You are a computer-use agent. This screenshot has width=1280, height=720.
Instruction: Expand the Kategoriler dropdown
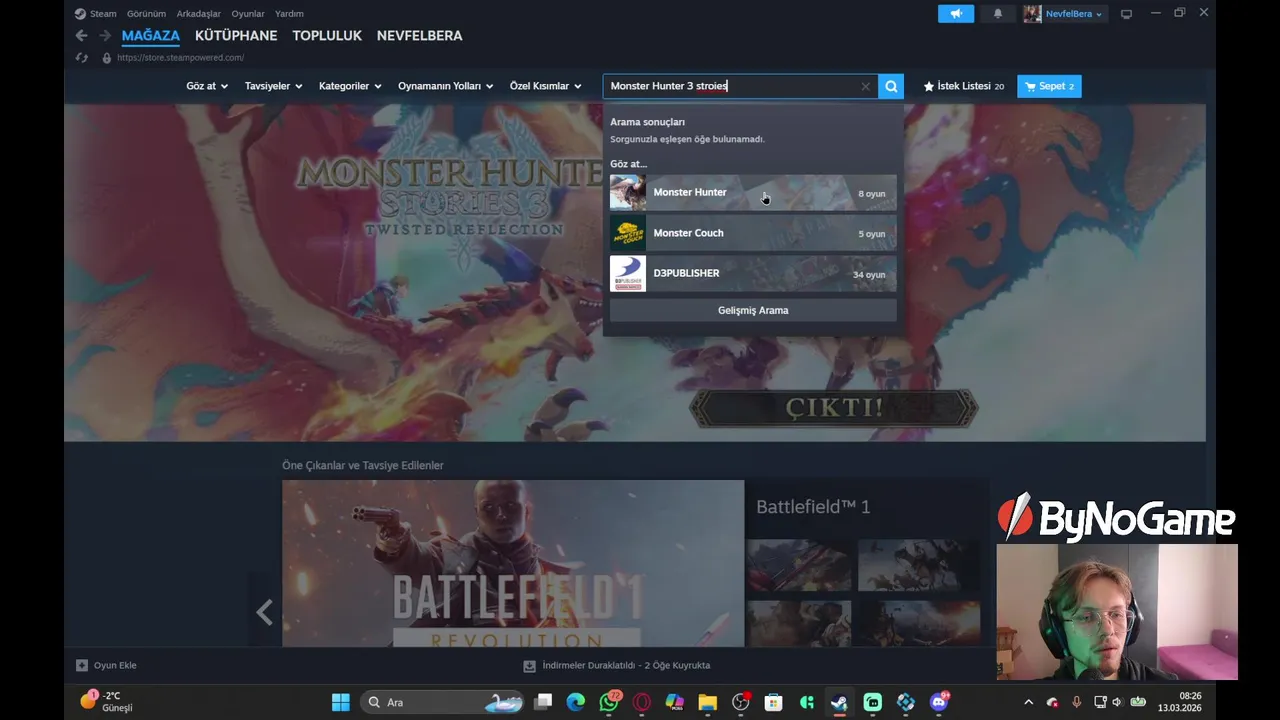click(350, 86)
